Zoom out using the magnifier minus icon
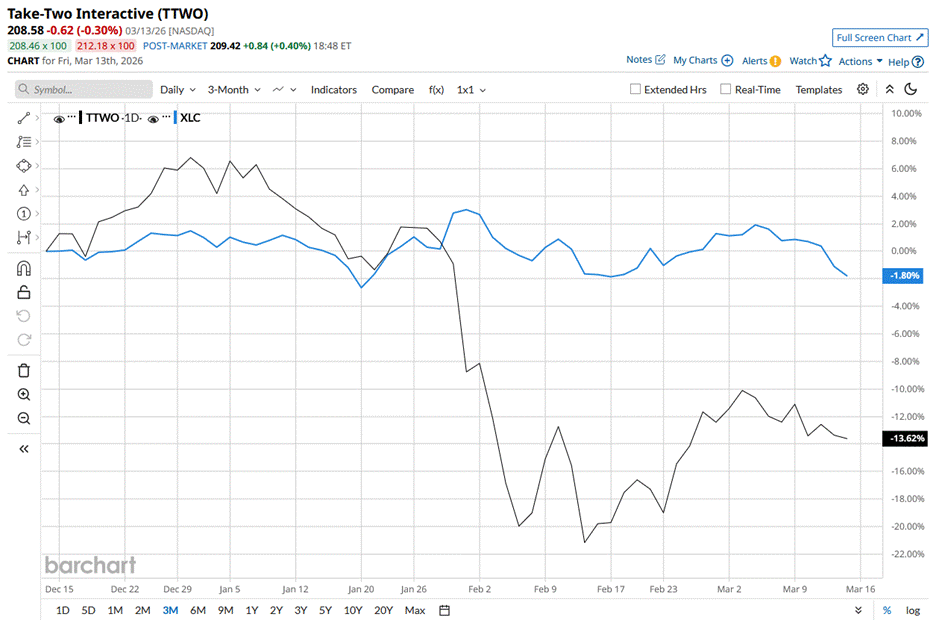 tap(24, 419)
